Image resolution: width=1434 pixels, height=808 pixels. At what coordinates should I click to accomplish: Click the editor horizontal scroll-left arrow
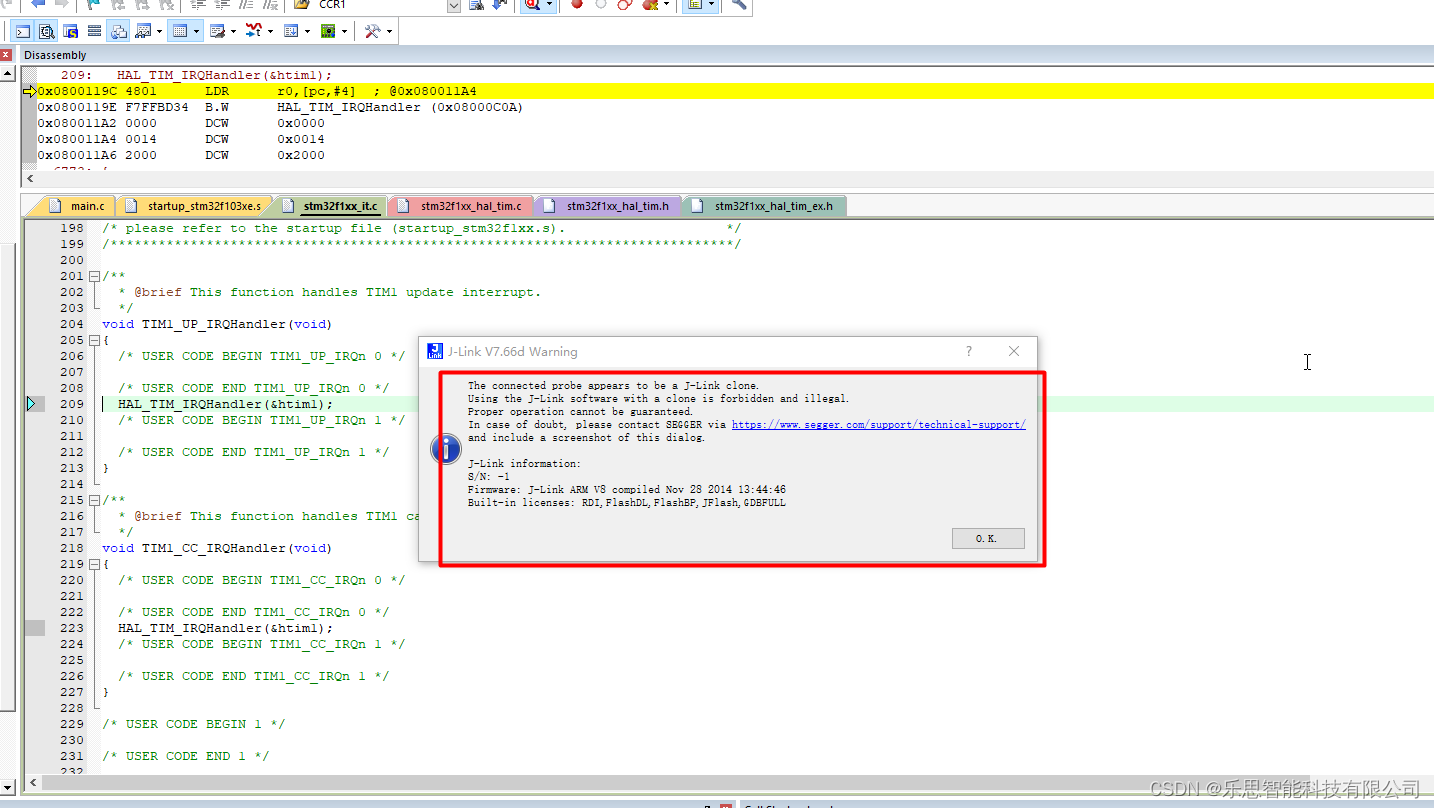[x=33, y=783]
